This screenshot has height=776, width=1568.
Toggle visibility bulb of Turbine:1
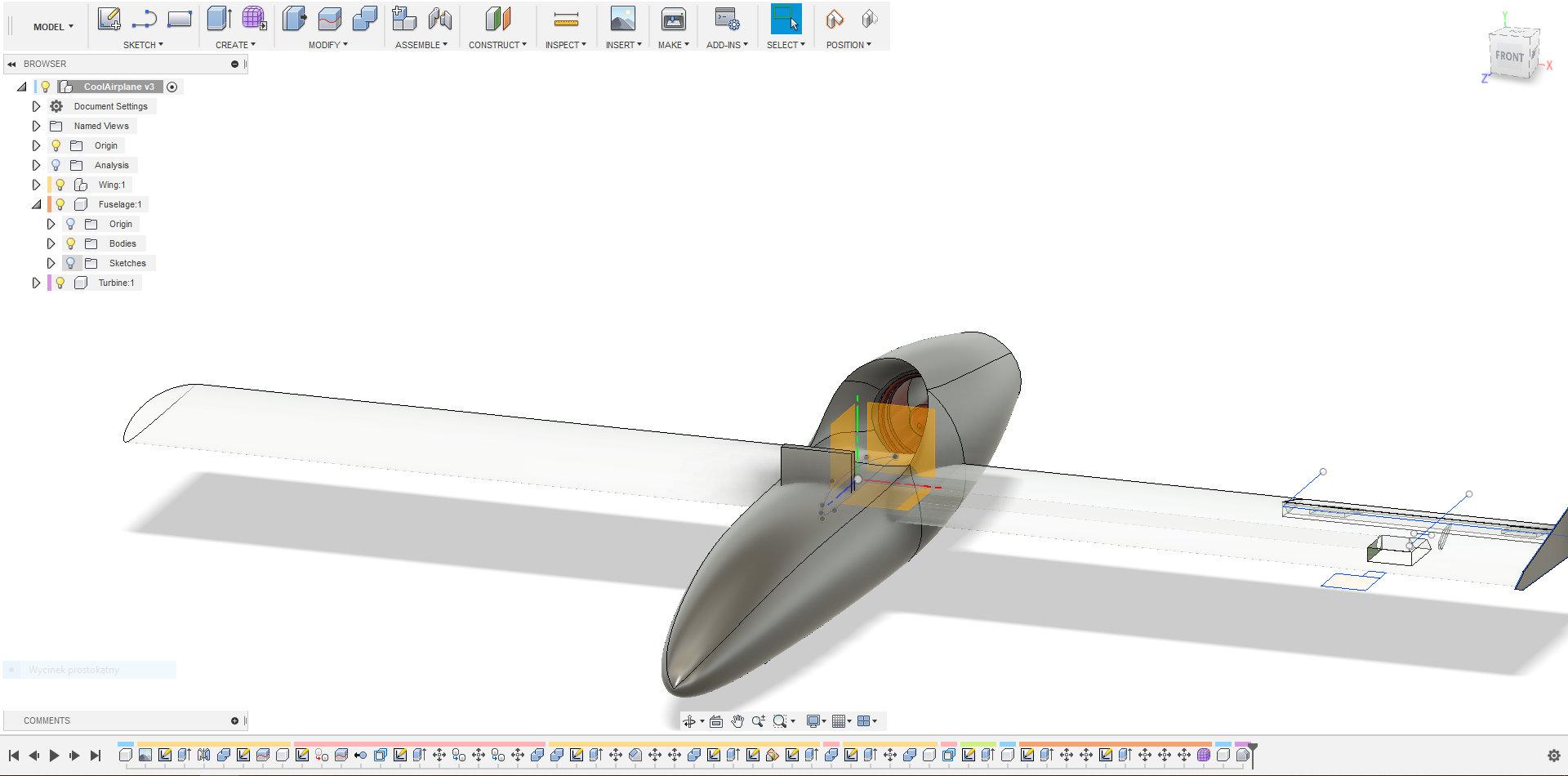tap(60, 283)
